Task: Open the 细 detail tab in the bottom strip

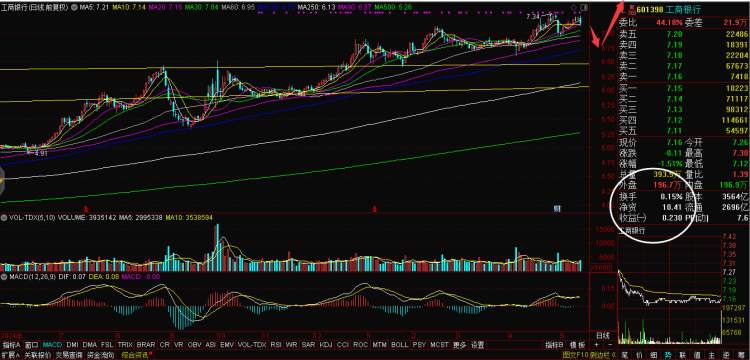Action: pos(653,355)
